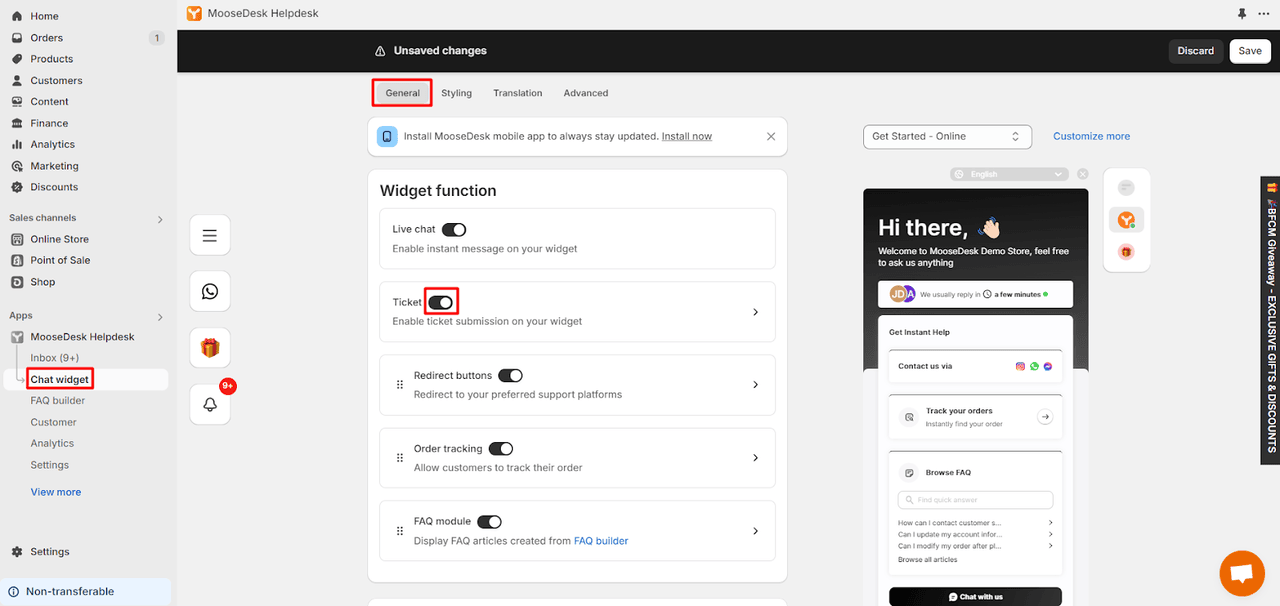Image resolution: width=1280 pixels, height=606 pixels.
Task: Toggle Order tracking off
Action: click(x=501, y=448)
